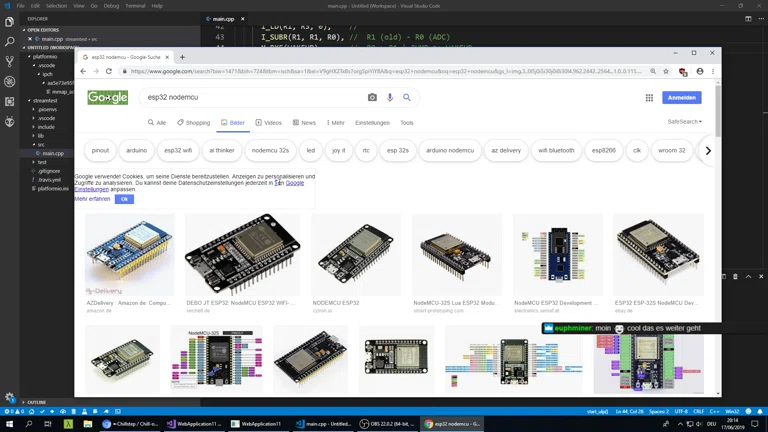Click the Anmelden sign-in button
Viewport: 768px width, 432px height.
click(x=681, y=98)
